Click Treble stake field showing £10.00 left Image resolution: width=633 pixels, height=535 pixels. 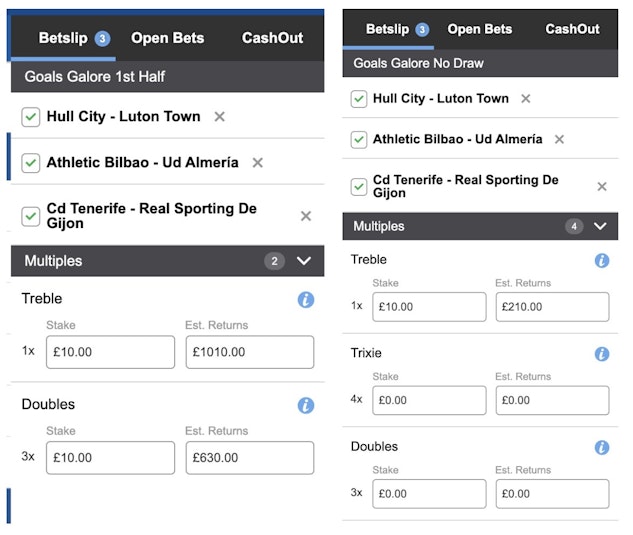tap(110, 352)
